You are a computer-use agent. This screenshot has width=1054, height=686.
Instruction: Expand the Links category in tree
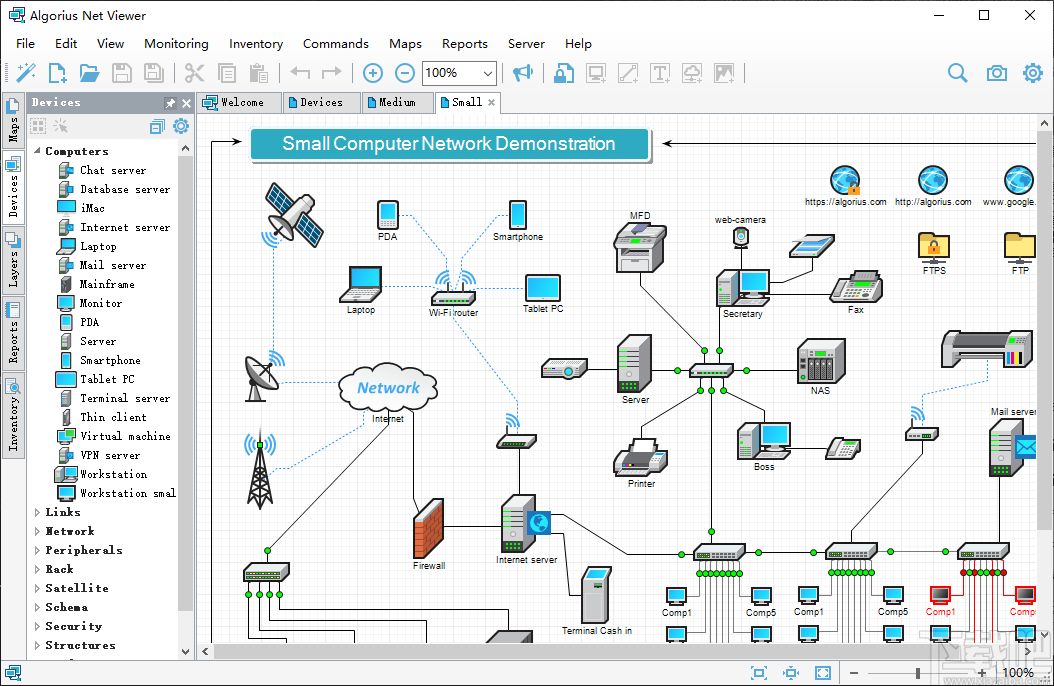(x=38, y=512)
